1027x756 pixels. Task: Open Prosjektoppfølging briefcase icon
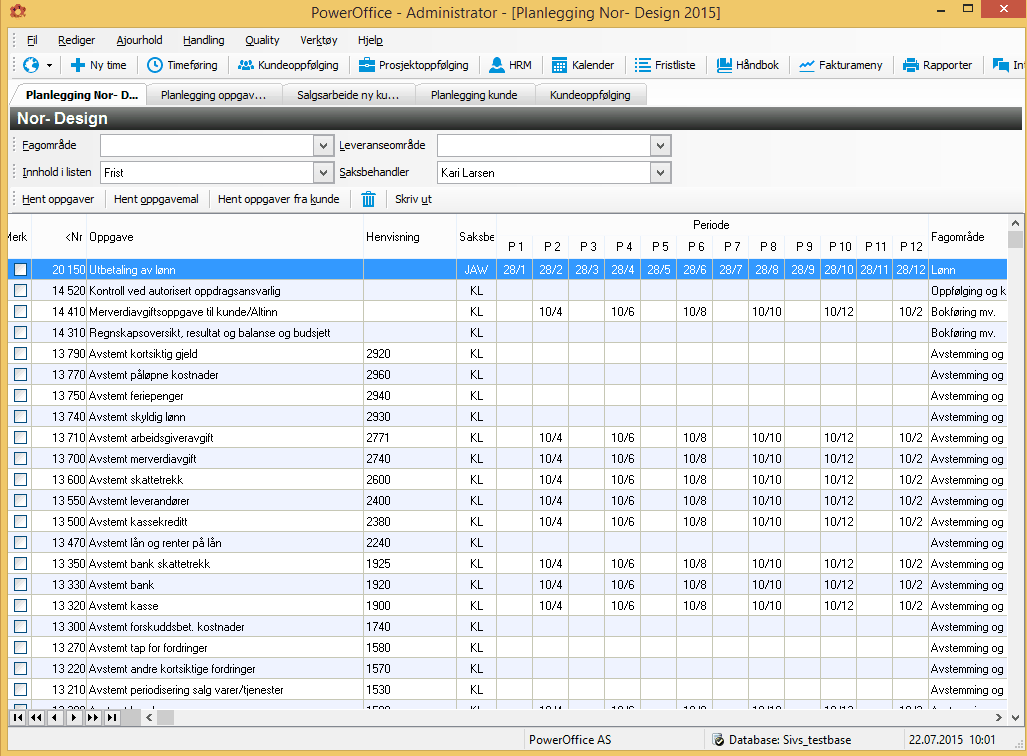tap(367, 65)
